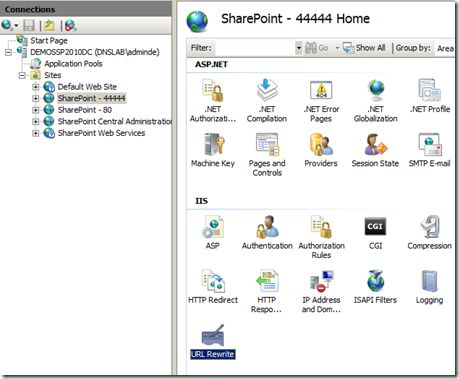Image resolution: width=459 pixels, height=379 pixels.
Task: Select SharePoint - 80 site
Action: click(85, 110)
